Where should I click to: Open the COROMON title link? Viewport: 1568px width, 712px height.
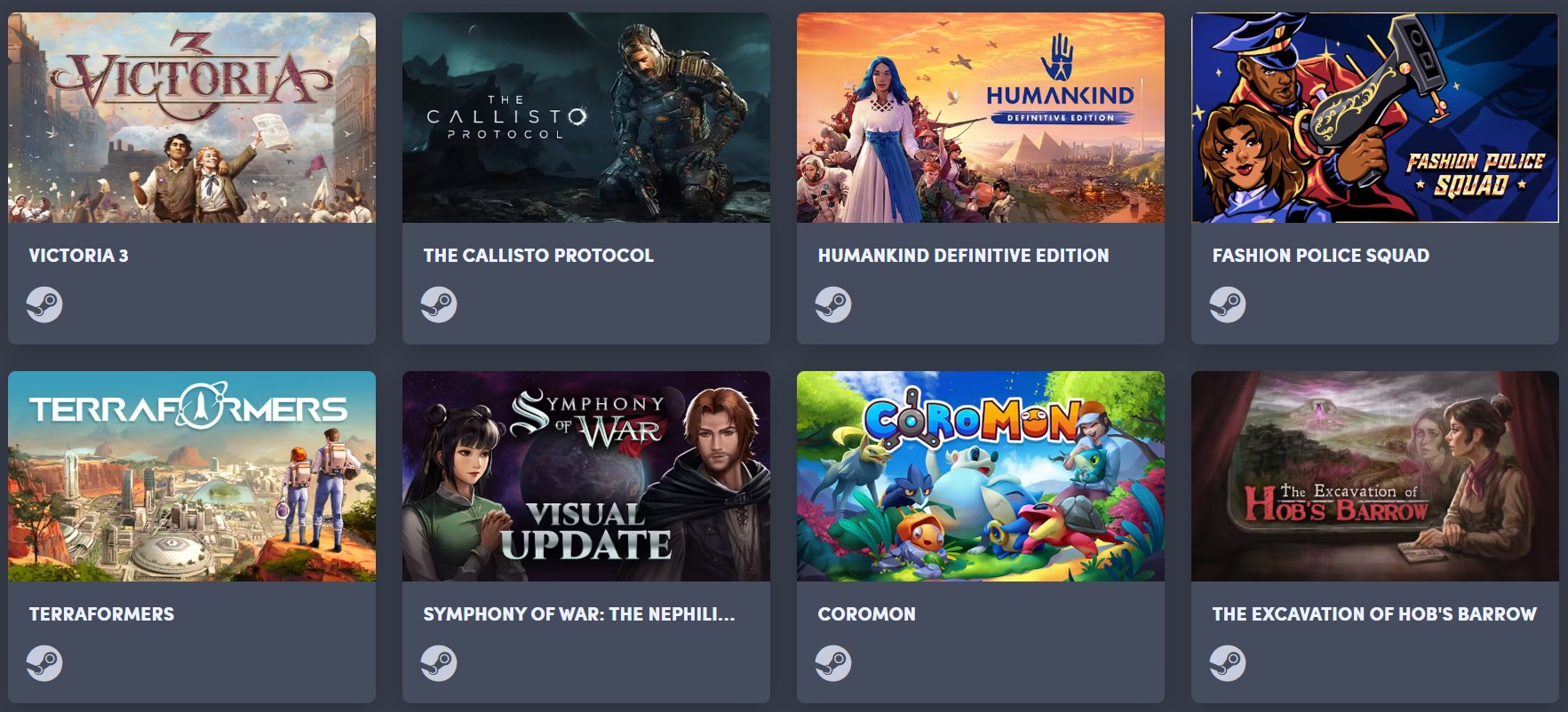(x=867, y=614)
